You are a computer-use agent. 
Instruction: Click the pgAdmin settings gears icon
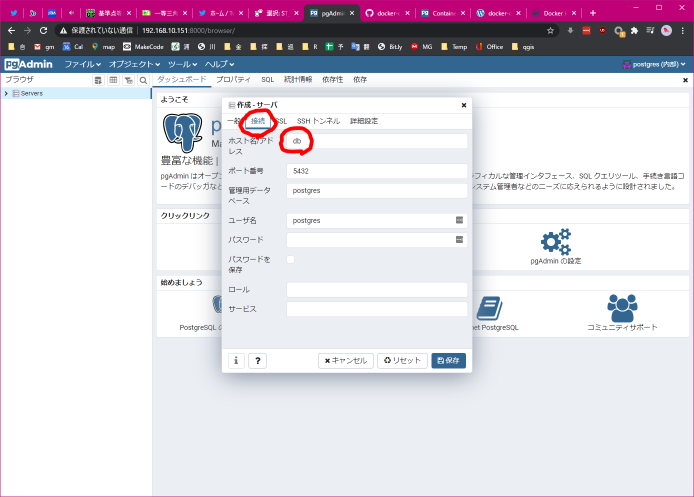(555, 241)
